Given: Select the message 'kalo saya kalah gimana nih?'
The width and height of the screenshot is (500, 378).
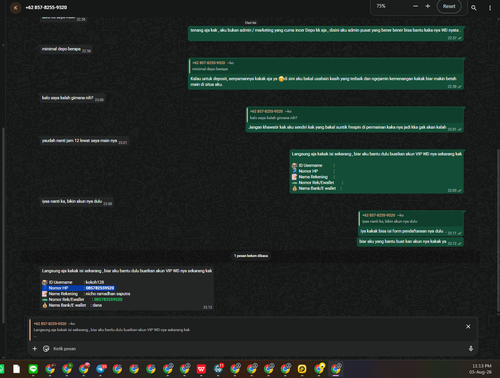Looking at the screenshot, I should click(72, 98).
